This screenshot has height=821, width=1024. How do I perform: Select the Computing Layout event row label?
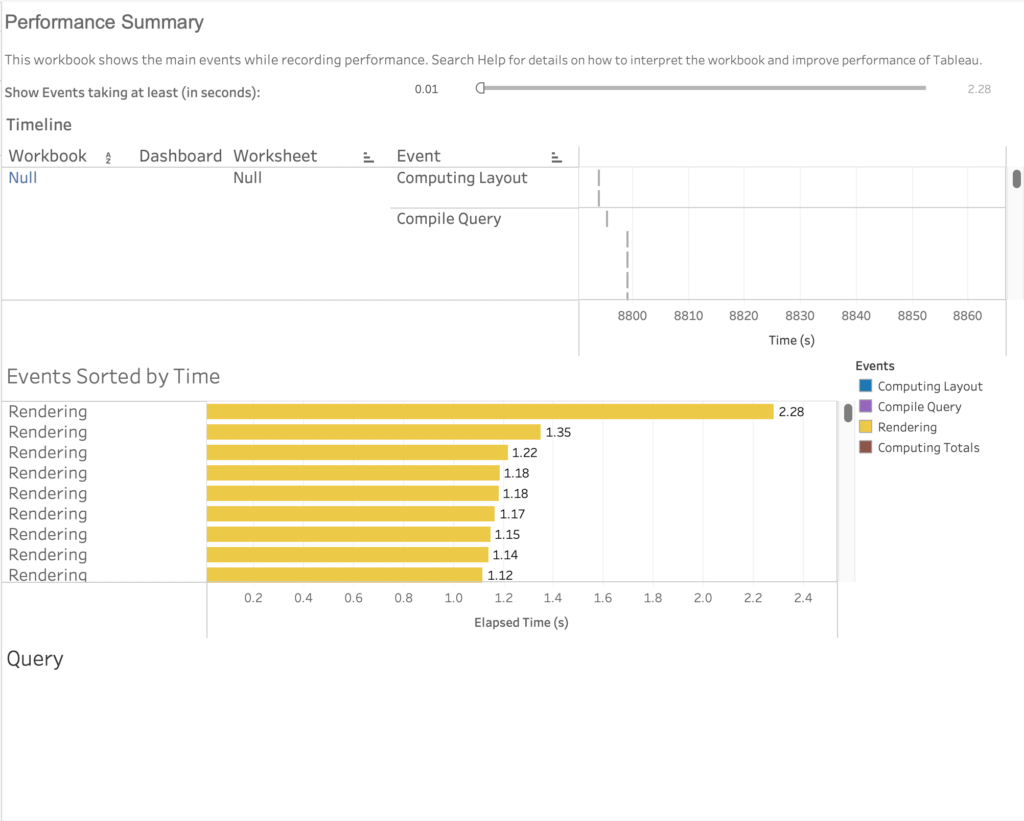coord(461,178)
